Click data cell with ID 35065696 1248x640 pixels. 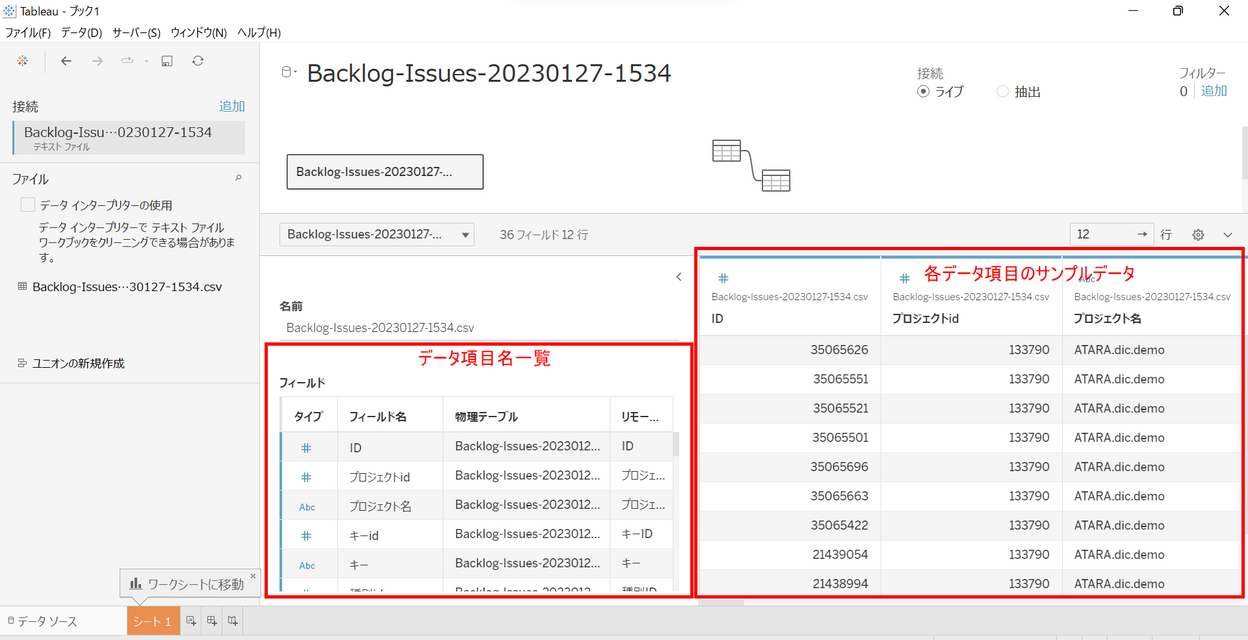tap(790, 467)
